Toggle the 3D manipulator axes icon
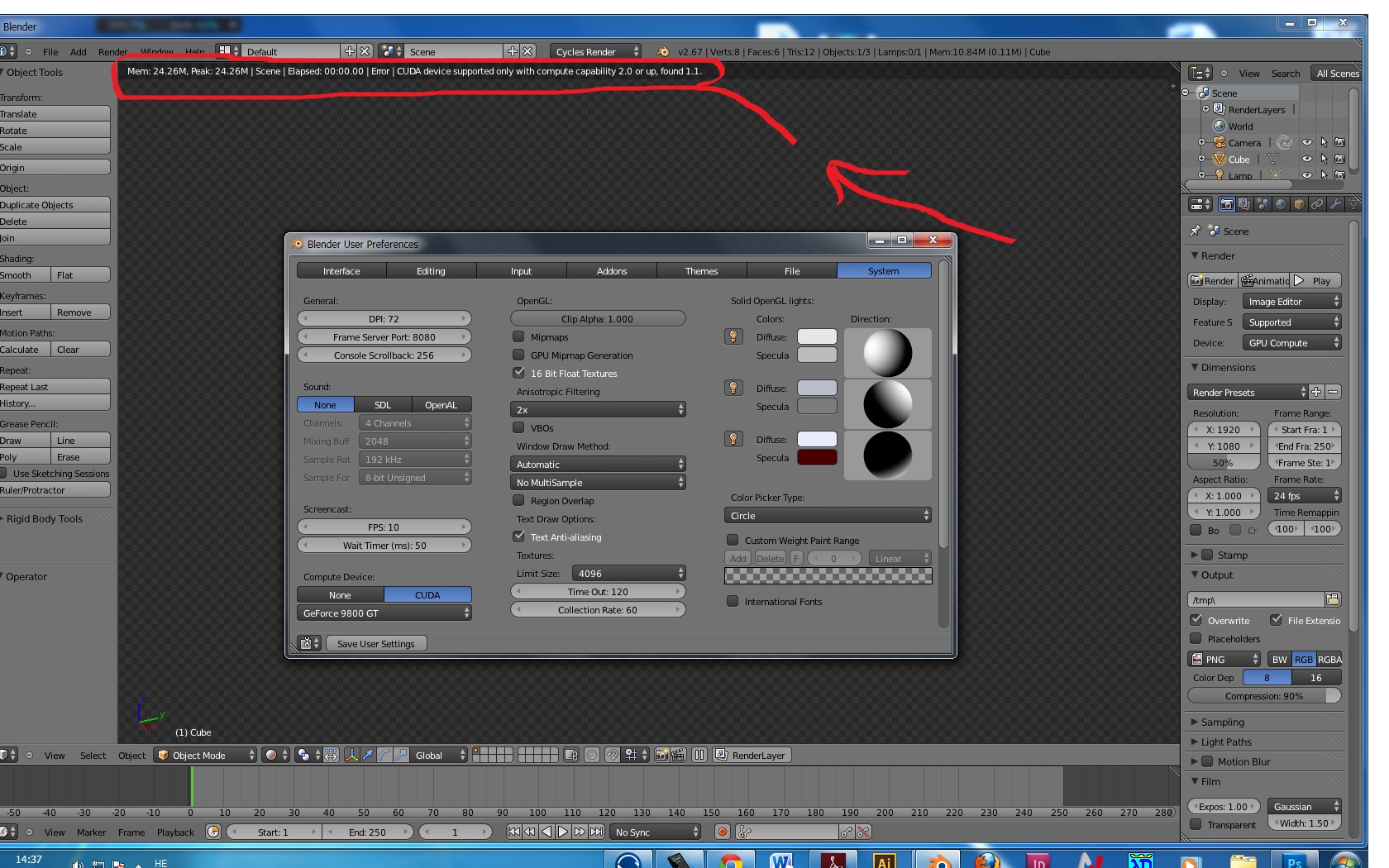Image resolution: width=1389 pixels, height=868 pixels. point(352,755)
